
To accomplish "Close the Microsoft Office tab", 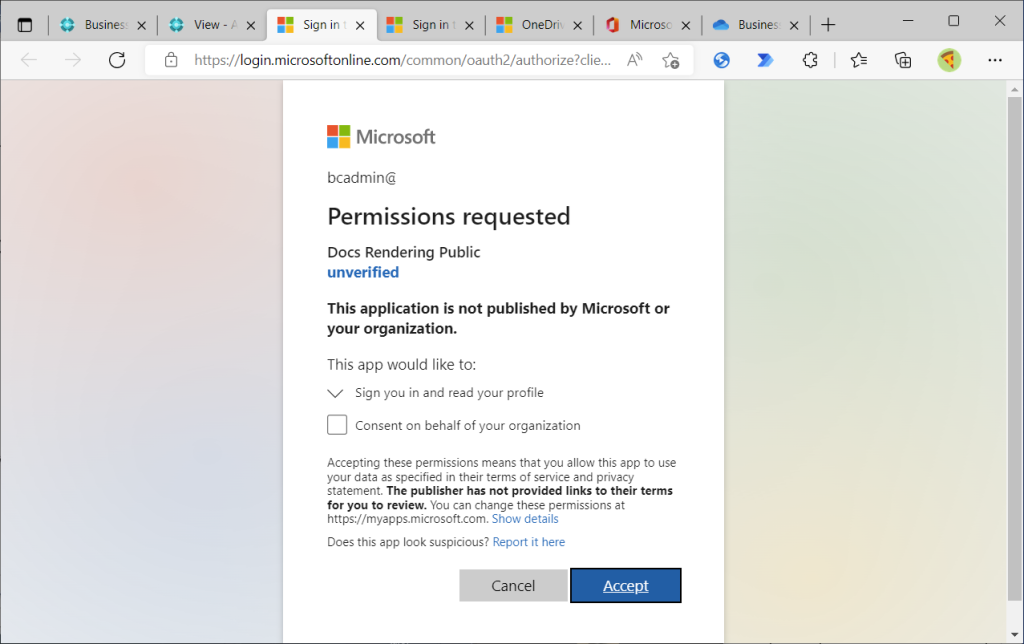I will [x=686, y=26].
